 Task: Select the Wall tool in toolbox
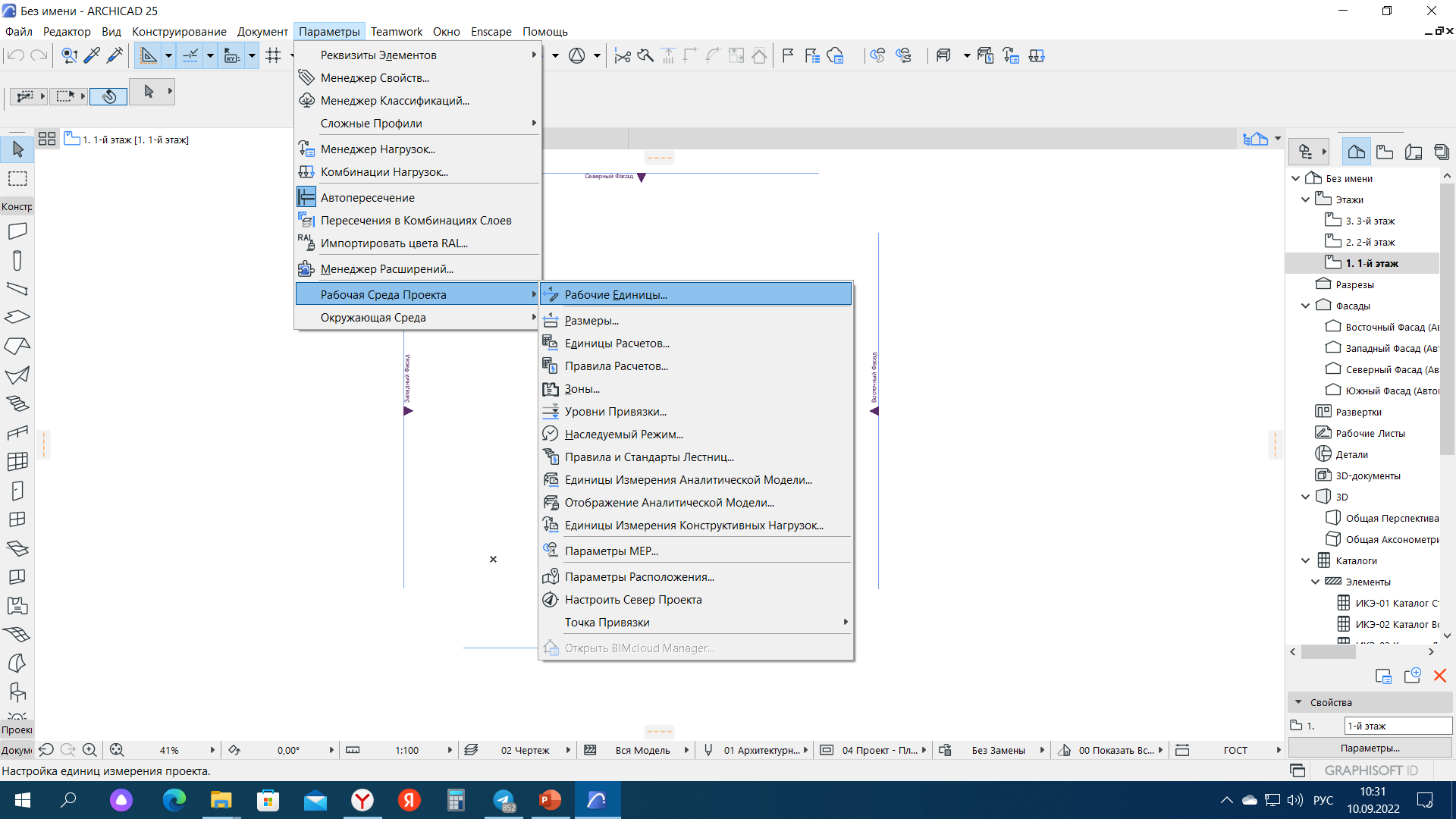[17, 231]
